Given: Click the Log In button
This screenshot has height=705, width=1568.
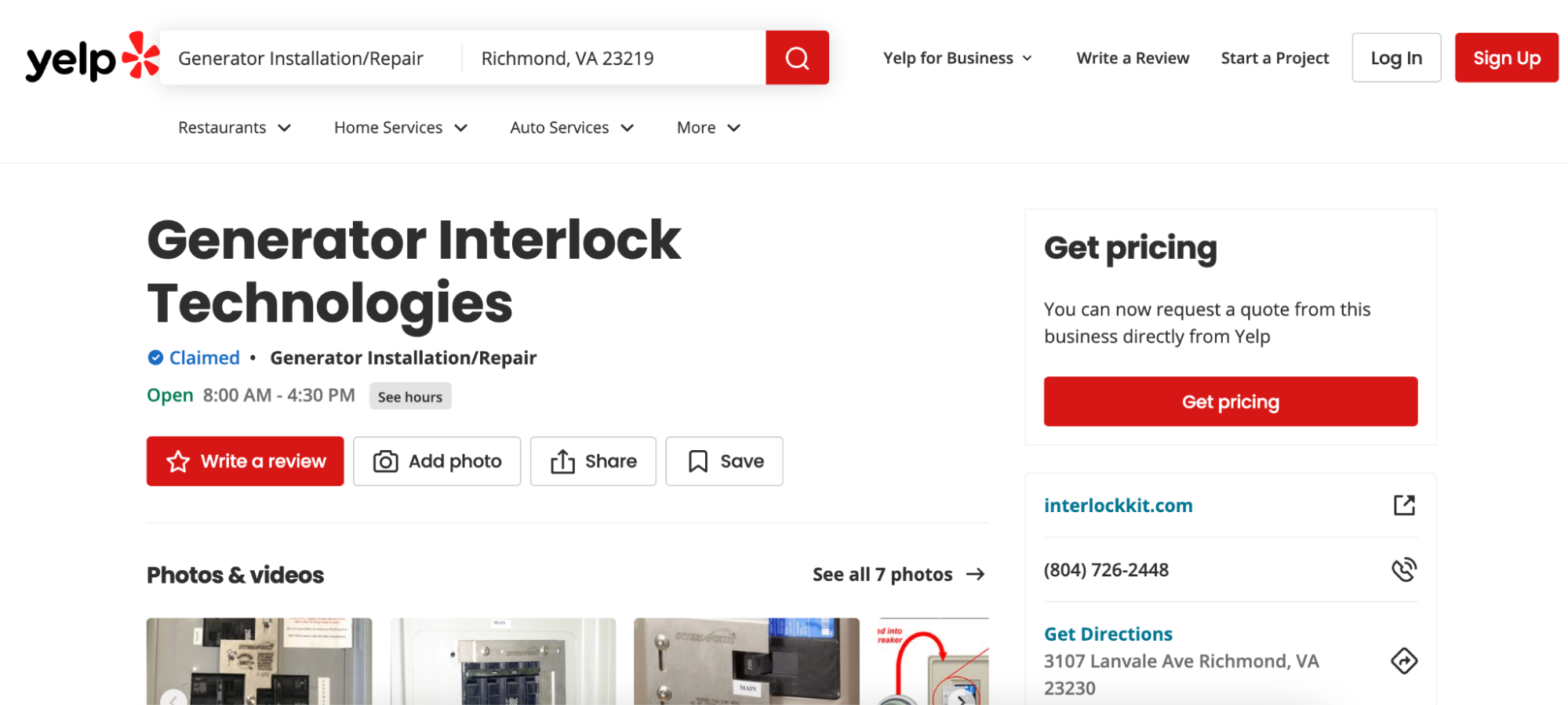Looking at the screenshot, I should click(x=1396, y=58).
